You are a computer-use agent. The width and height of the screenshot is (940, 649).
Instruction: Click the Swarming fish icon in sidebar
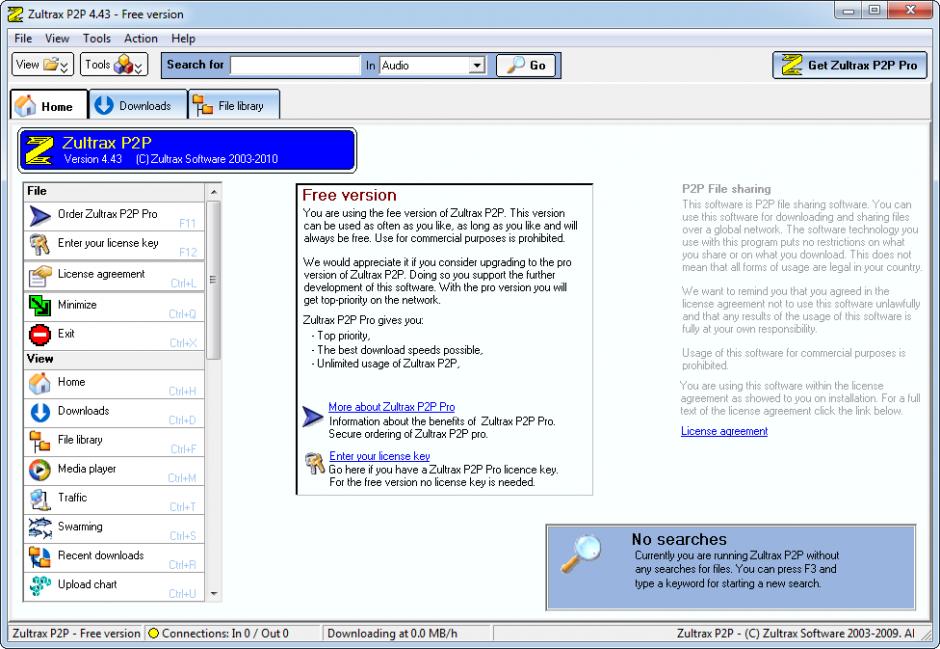(40, 528)
